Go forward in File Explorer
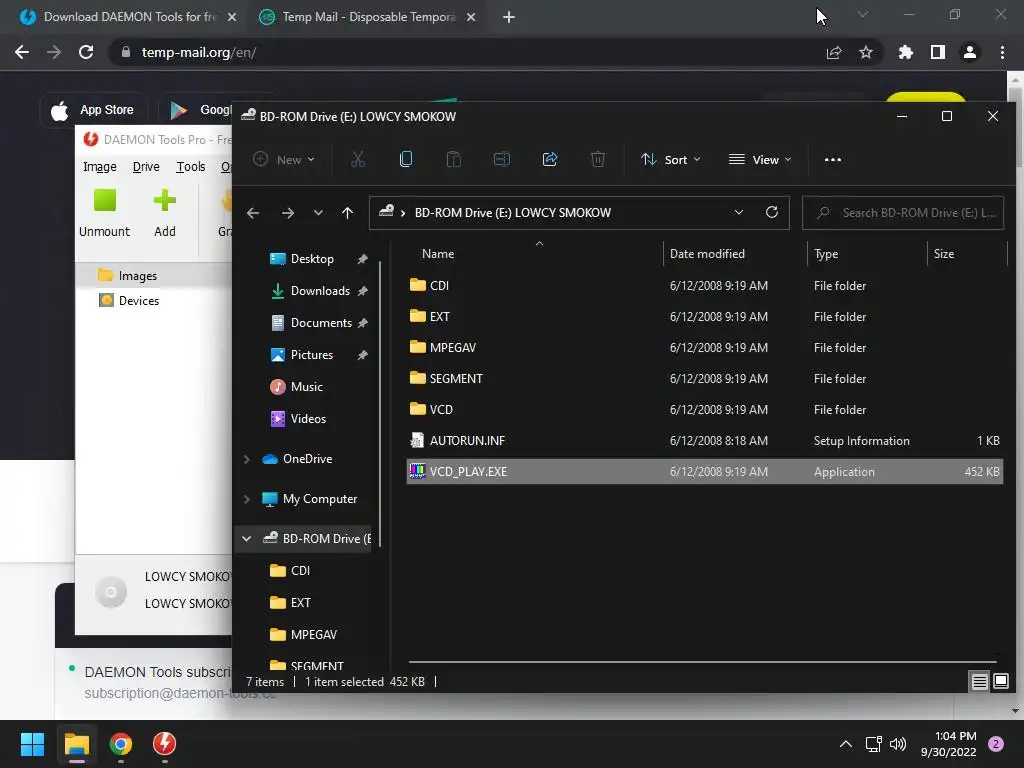This screenshot has width=1024, height=768. coord(287,213)
